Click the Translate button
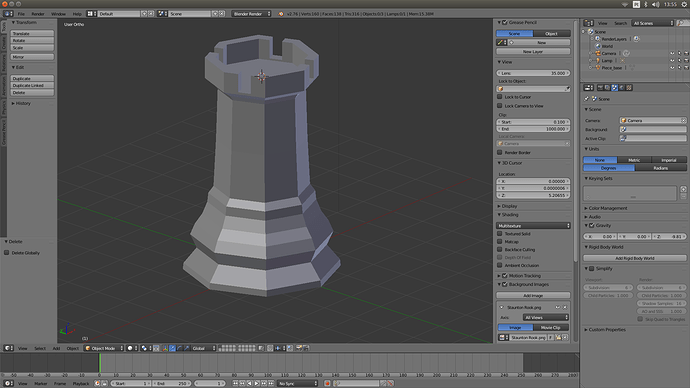The height and width of the screenshot is (388, 690). (32, 33)
